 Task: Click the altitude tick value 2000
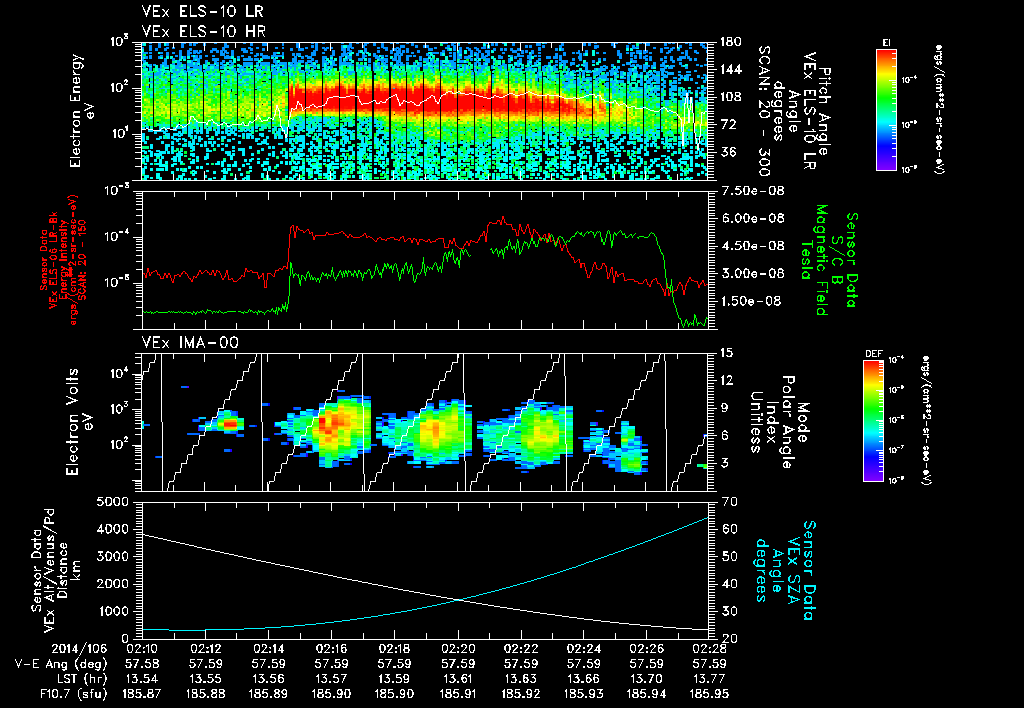[112, 584]
